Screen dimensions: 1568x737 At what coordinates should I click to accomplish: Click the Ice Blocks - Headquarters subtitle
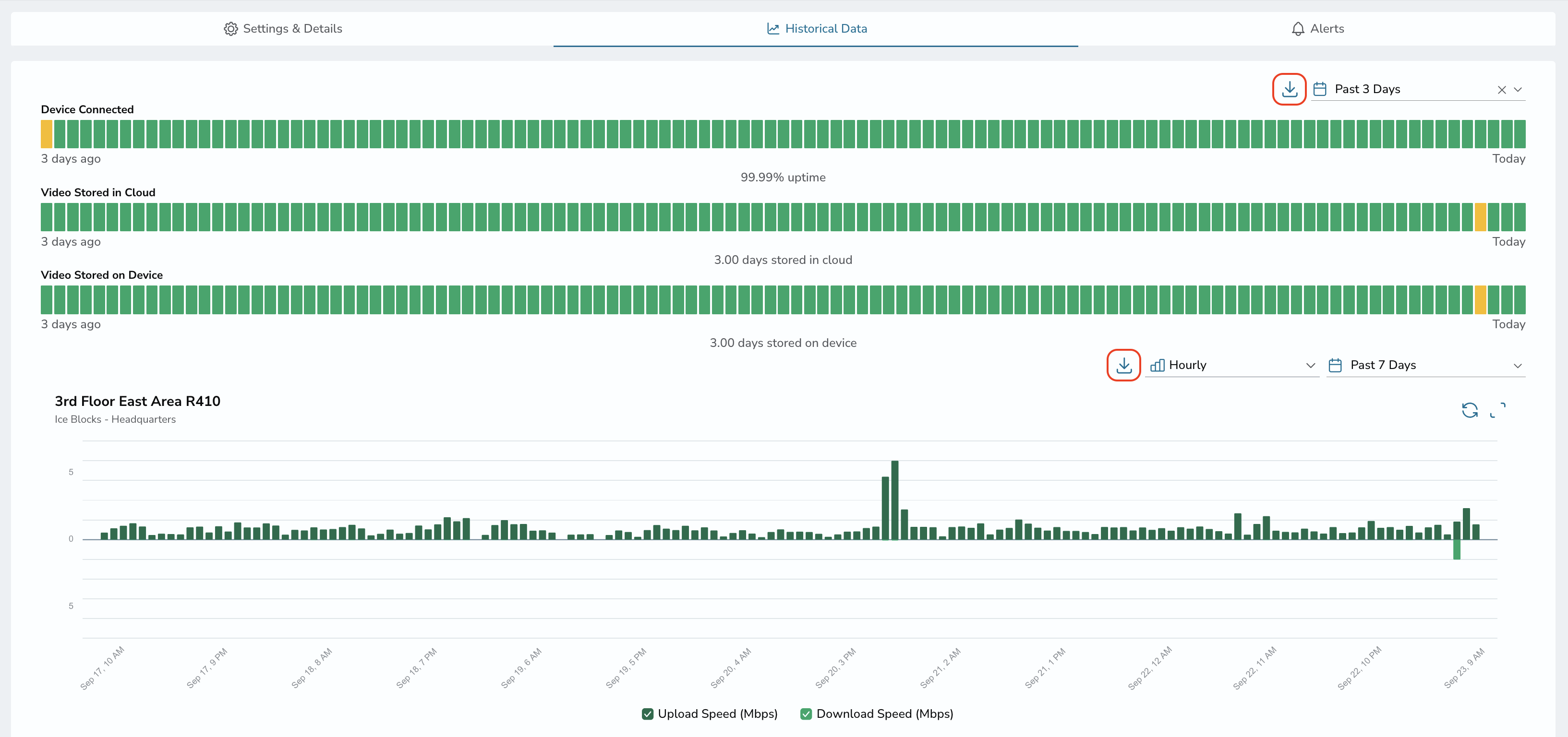115,419
